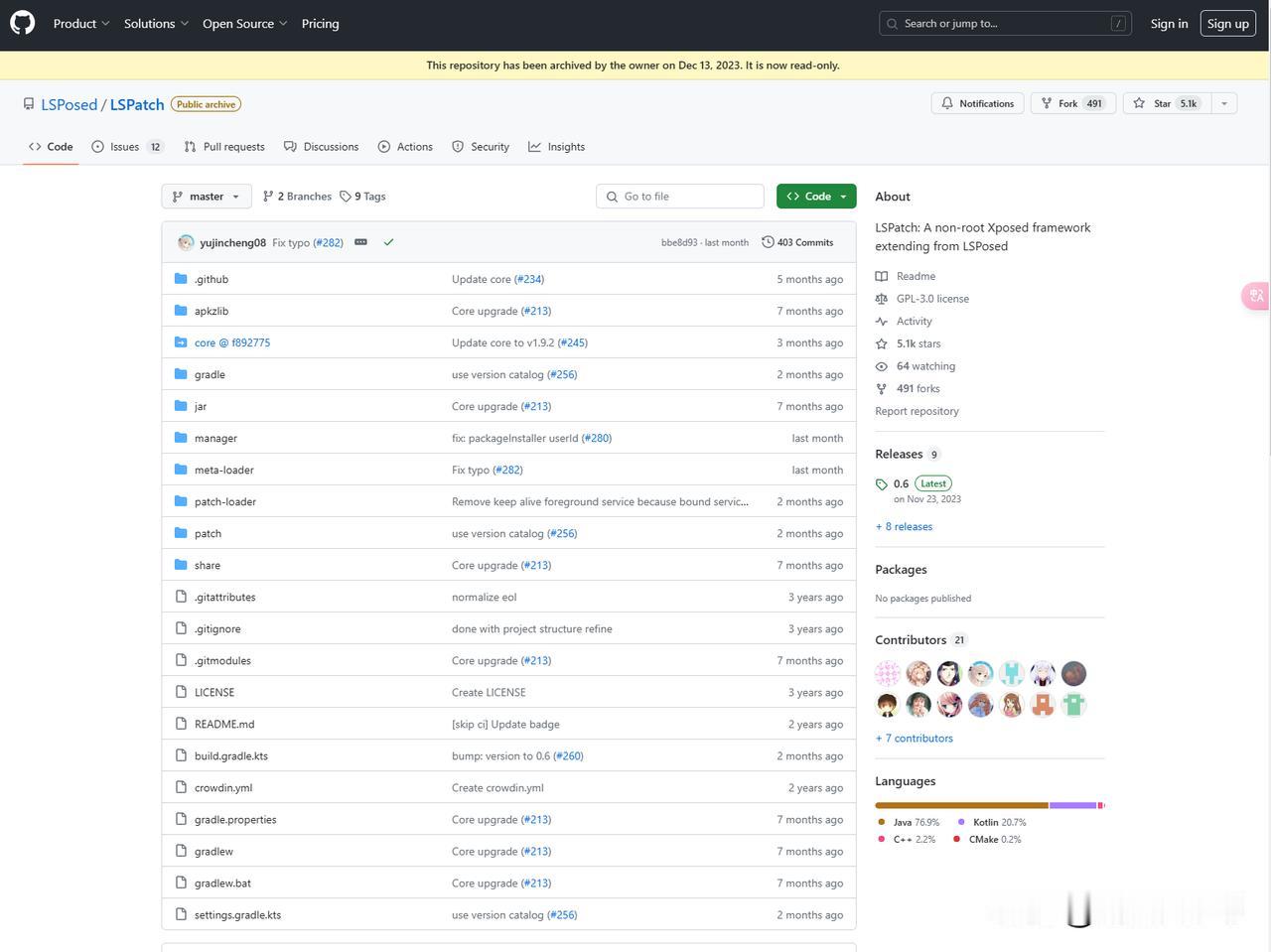Click the Activity pulse icon
The image size is (1271, 952).
click(x=881, y=322)
